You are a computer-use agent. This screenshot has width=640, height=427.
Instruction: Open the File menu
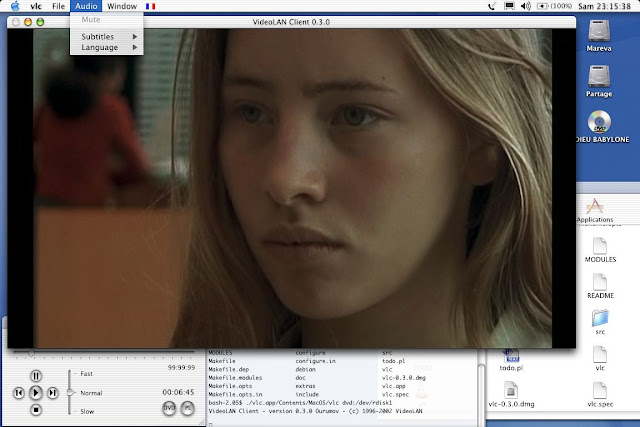[58, 6]
